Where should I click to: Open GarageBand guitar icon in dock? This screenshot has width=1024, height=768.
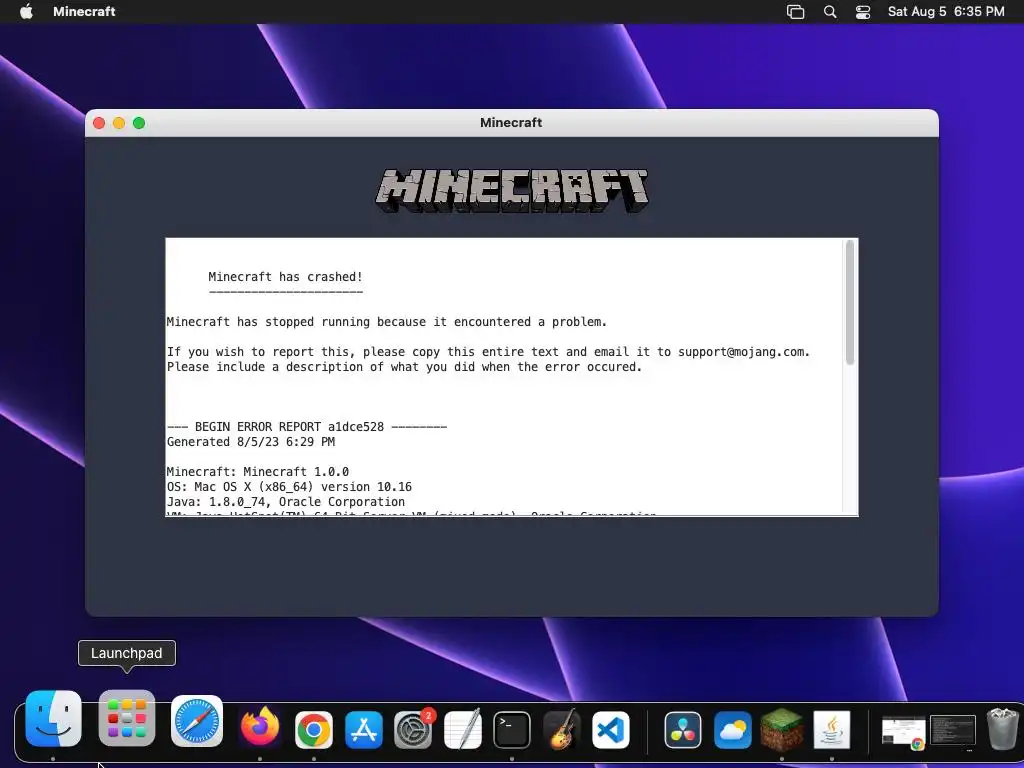tap(562, 729)
